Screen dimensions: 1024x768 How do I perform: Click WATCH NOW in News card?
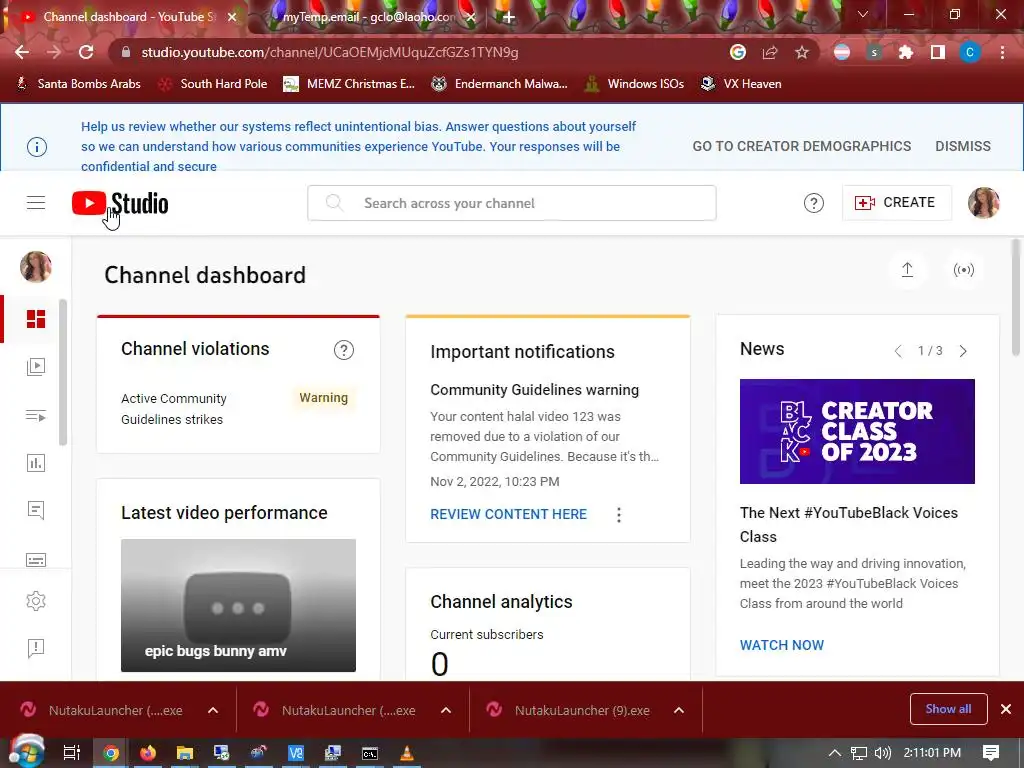click(782, 645)
